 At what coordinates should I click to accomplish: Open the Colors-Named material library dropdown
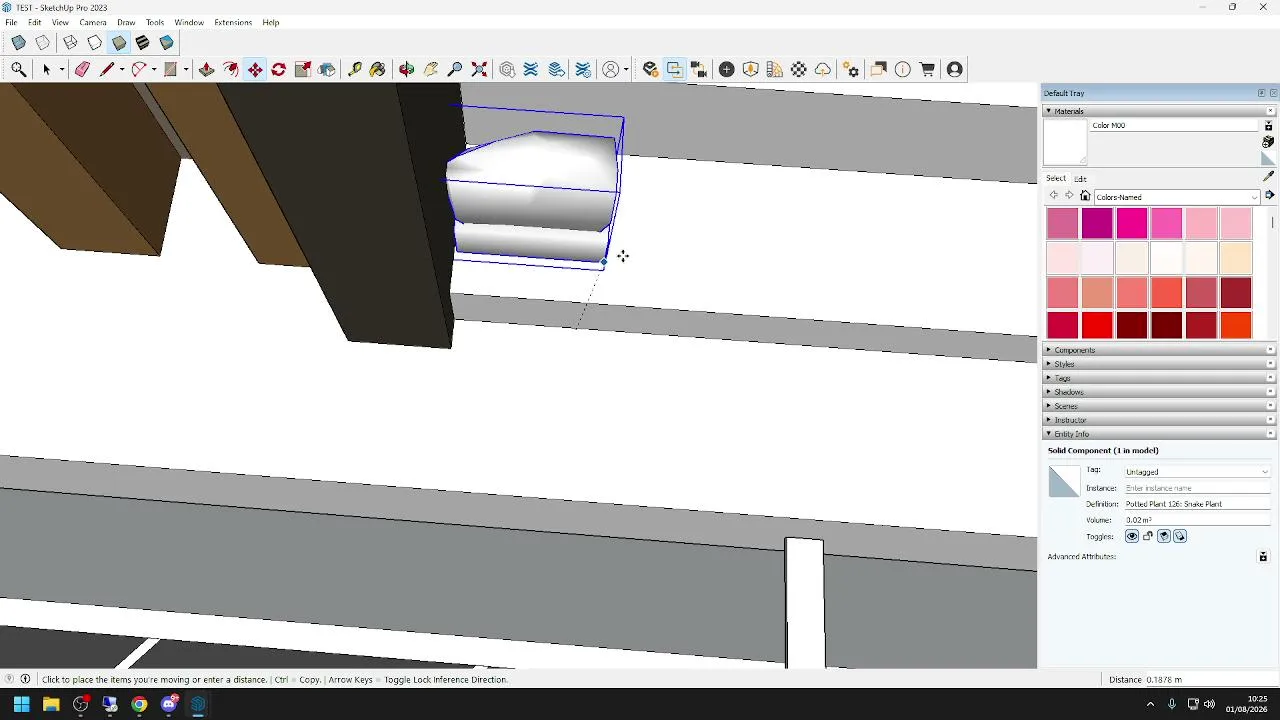tap(1176, 197)
